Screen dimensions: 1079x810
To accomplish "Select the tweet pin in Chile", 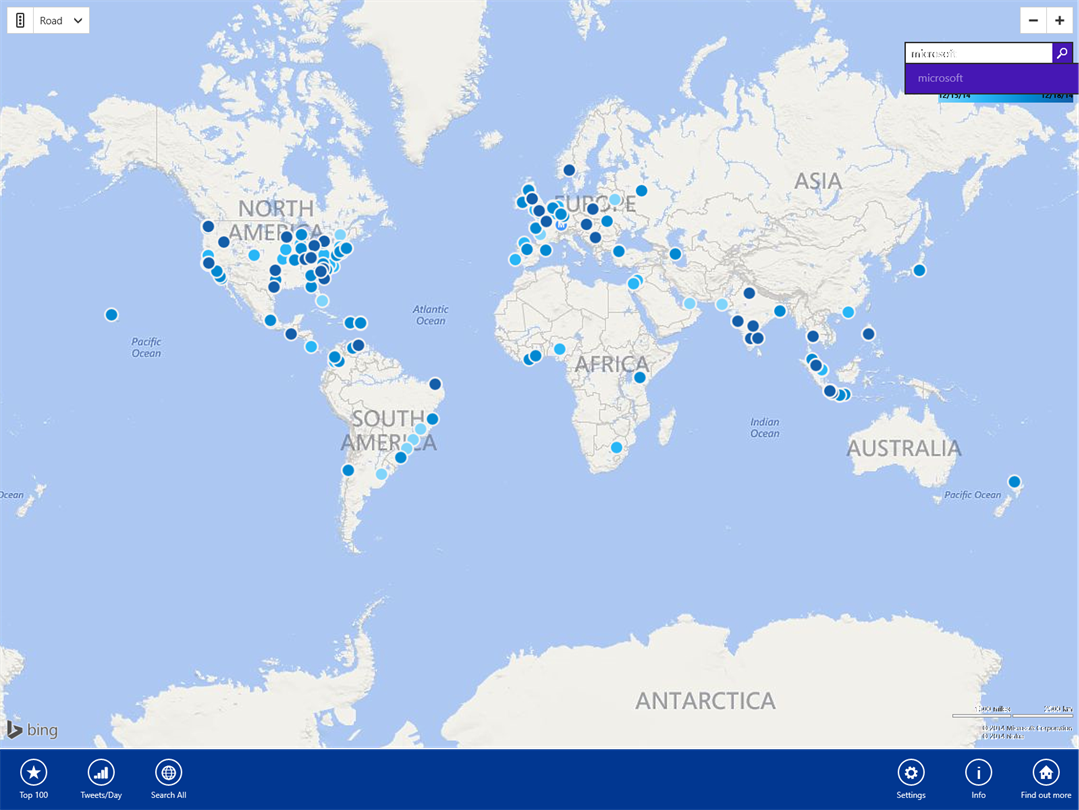I will coord(348,471).
